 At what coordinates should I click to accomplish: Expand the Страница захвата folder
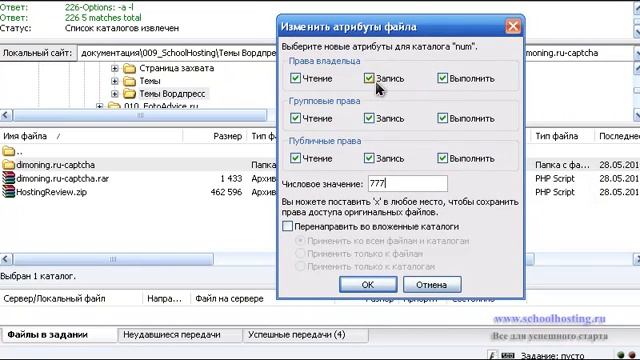coord(115,68)
